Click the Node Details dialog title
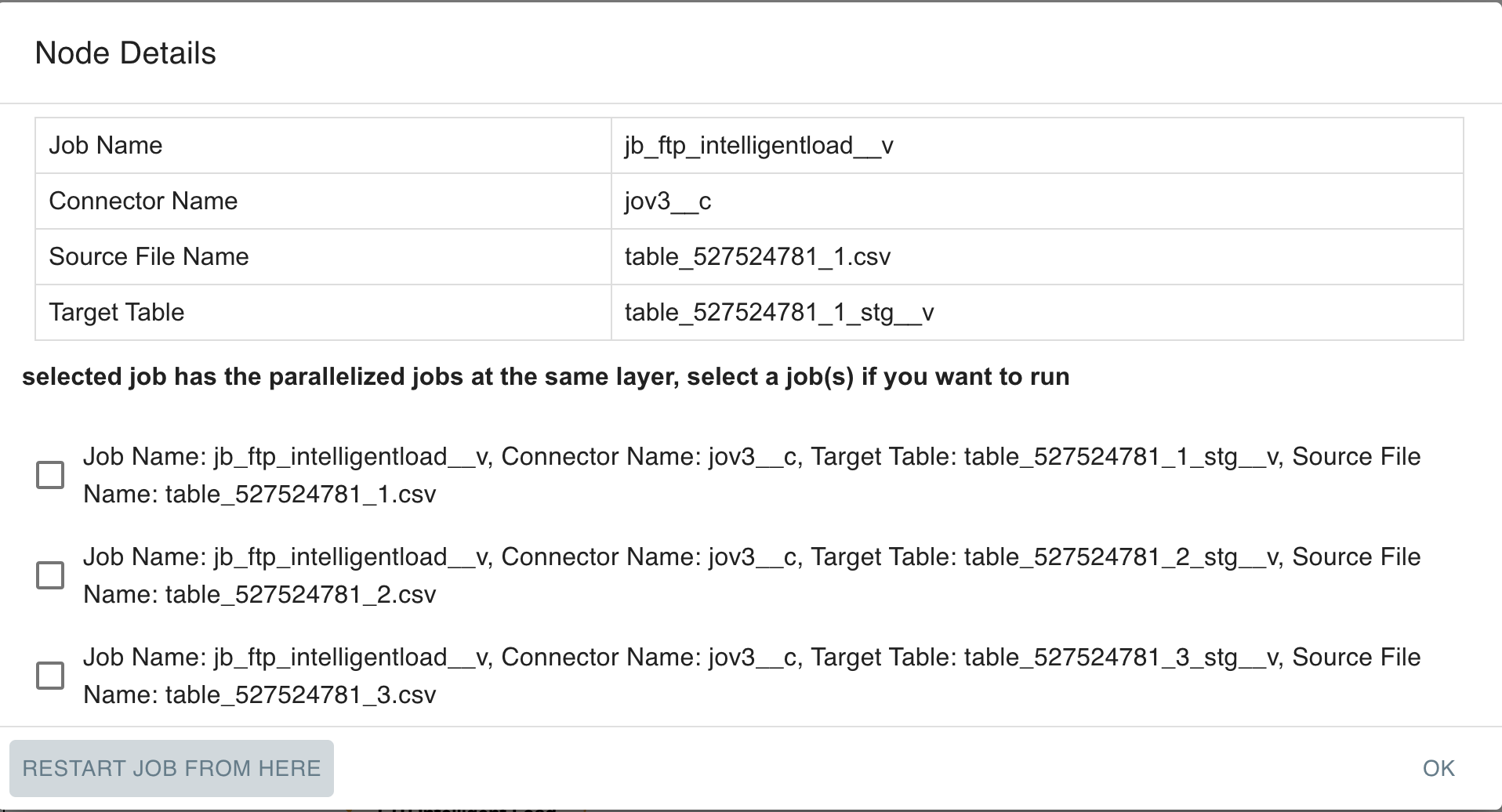This screenshot has height=812, width=1502. click(x=125, y=53)
